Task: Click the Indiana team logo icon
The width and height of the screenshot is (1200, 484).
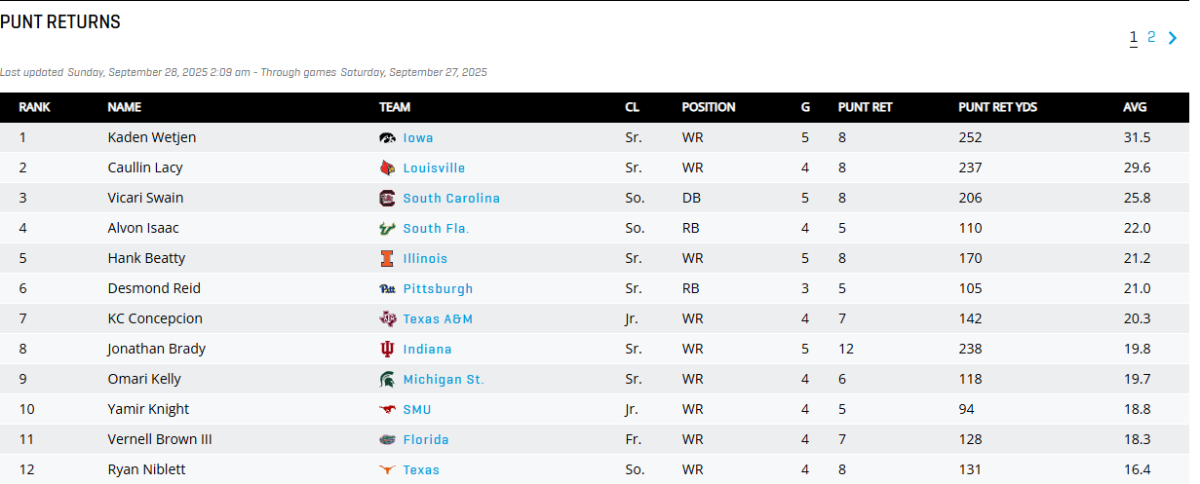Action: (x=387, y=349)
